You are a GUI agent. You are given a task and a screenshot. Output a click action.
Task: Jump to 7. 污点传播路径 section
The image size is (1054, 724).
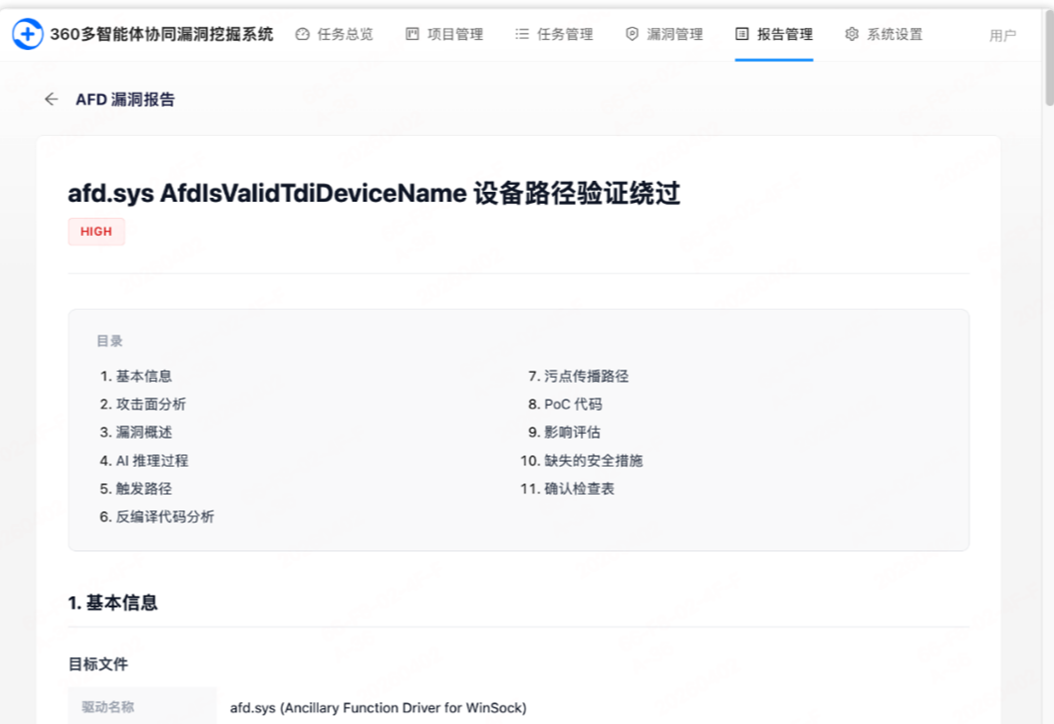point(578,376)
